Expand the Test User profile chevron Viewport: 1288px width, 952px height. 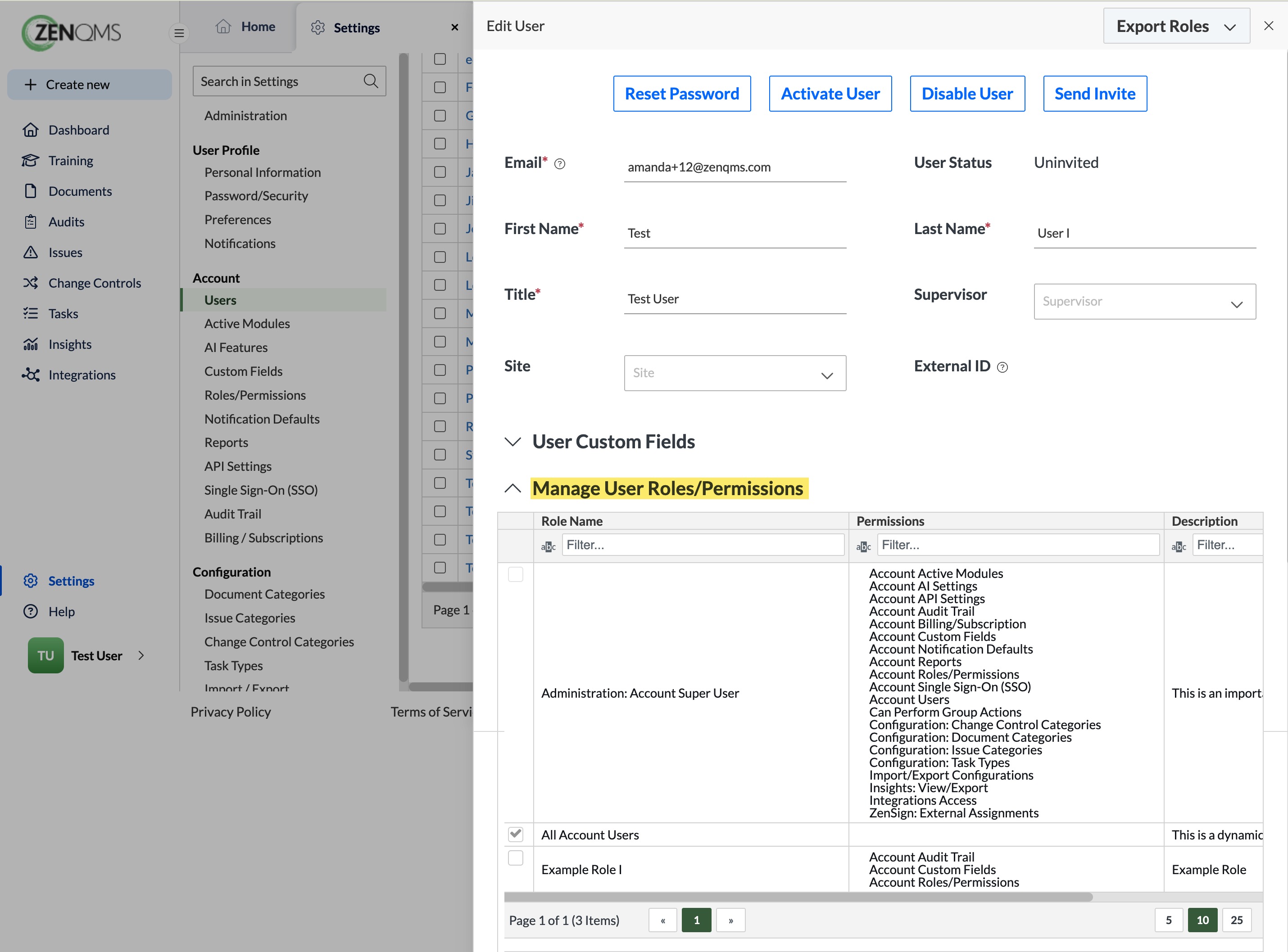141,655
